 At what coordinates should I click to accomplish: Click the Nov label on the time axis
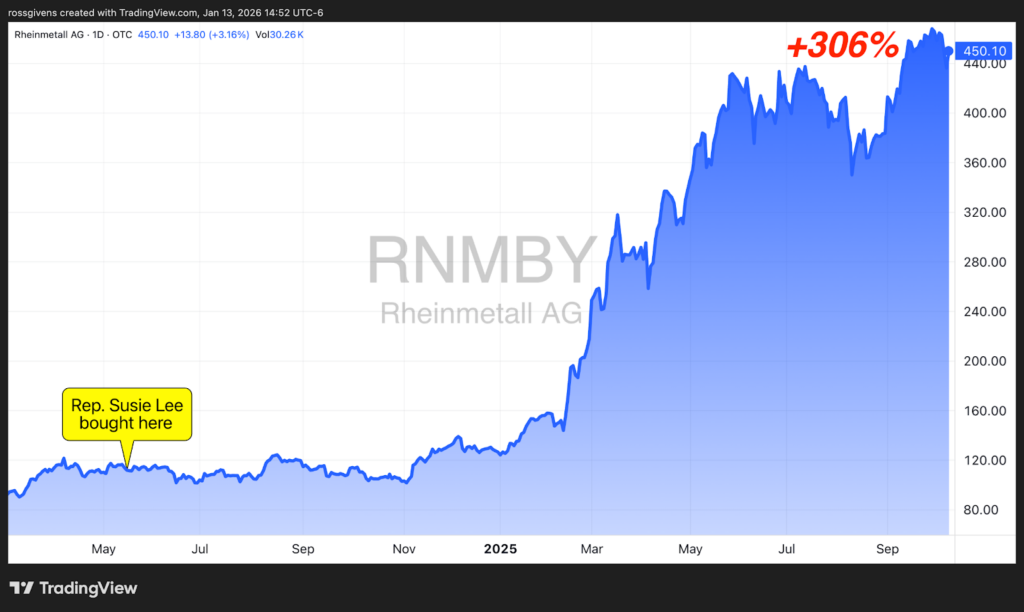pyautogui.click(x=404, y=549)
